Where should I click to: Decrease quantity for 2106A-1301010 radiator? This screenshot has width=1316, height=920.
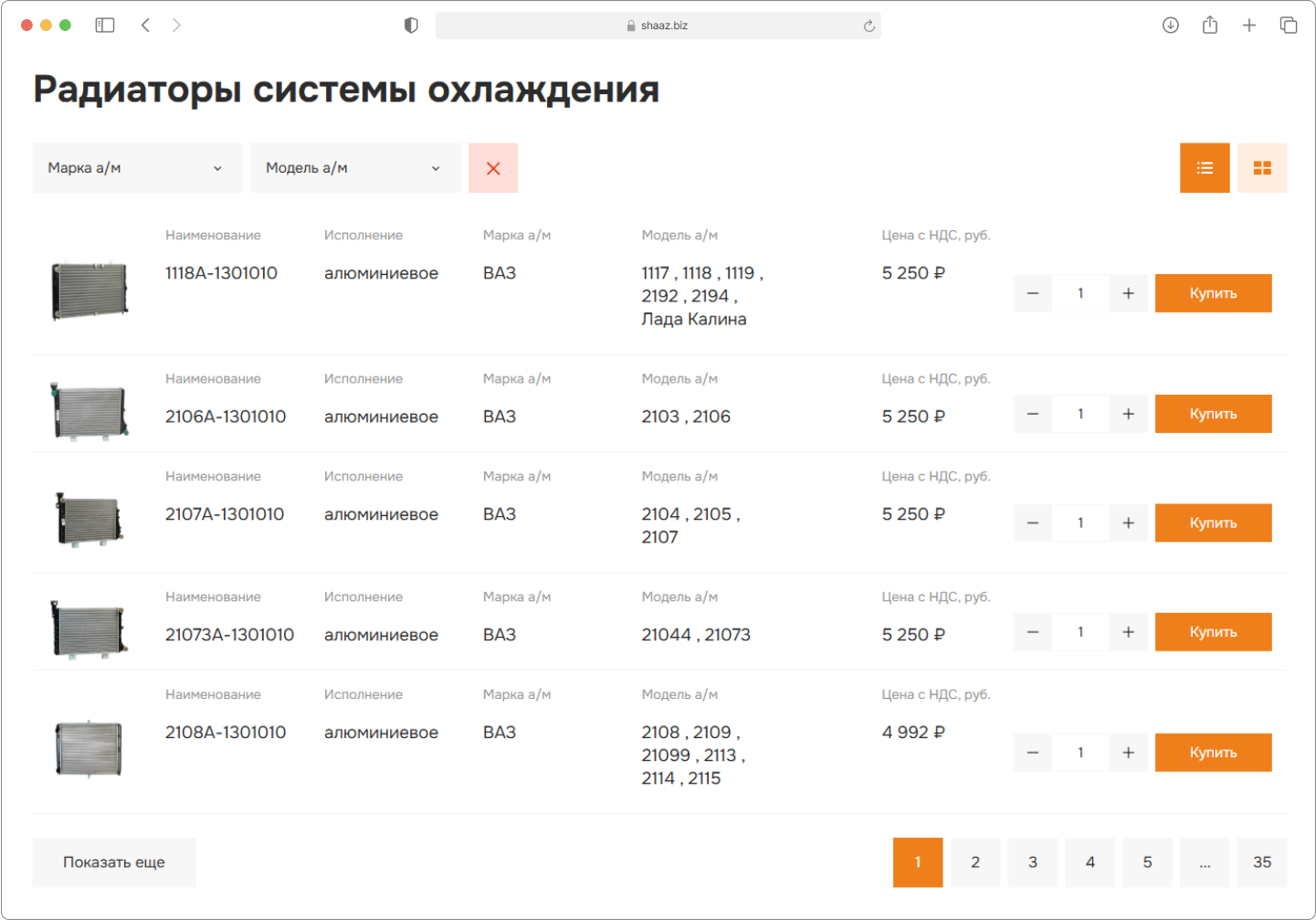(1032, 414)
